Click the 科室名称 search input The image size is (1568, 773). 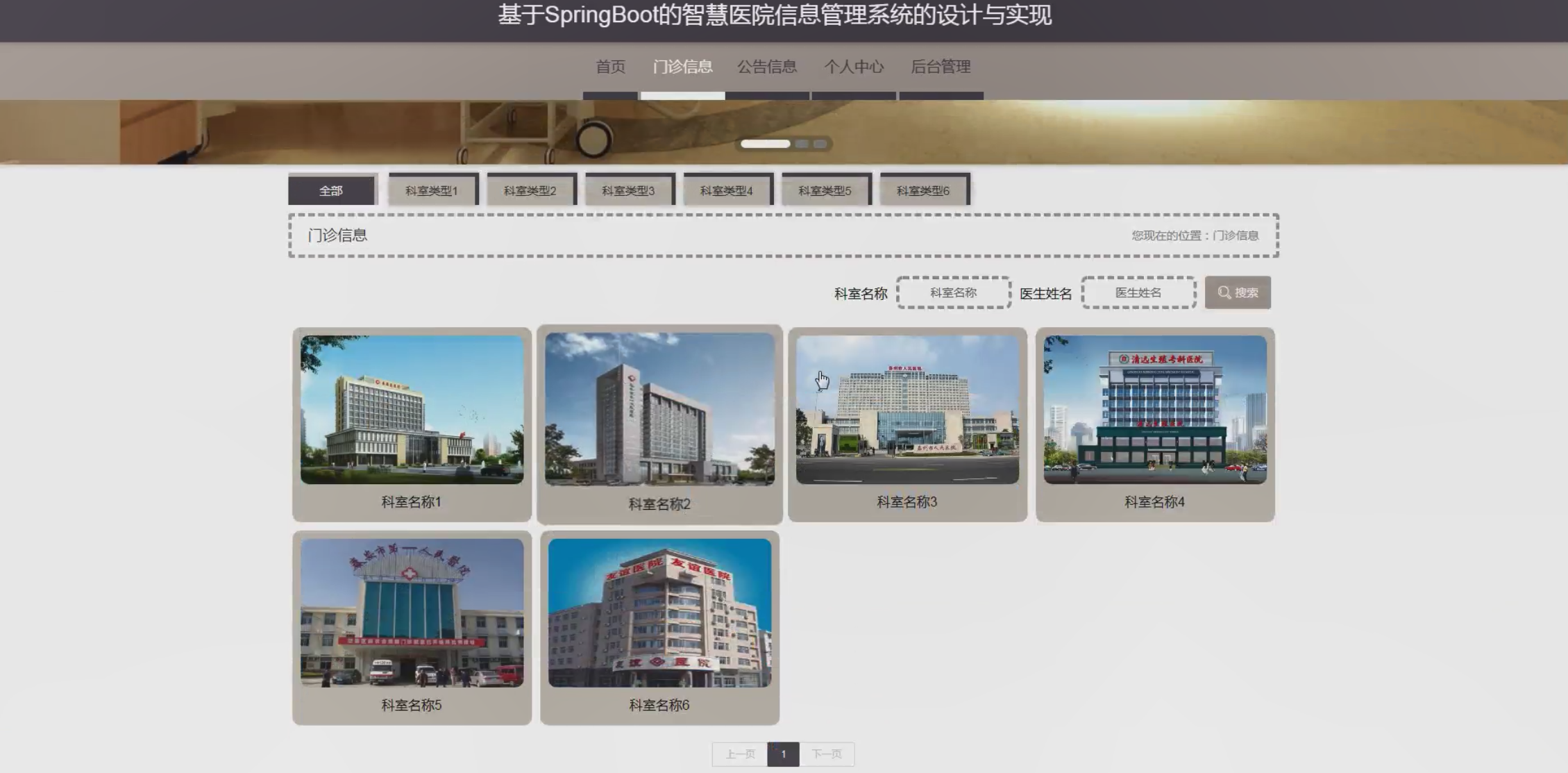click(953, 292)
